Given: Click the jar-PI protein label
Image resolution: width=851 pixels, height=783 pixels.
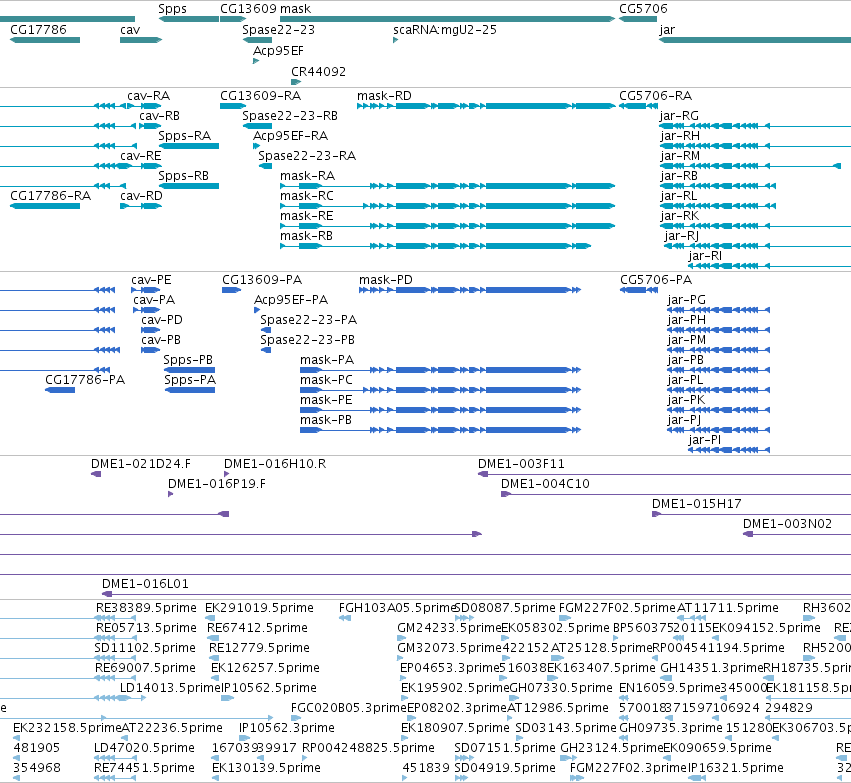Looking at the screenshot, I should (x=704, y=440).
